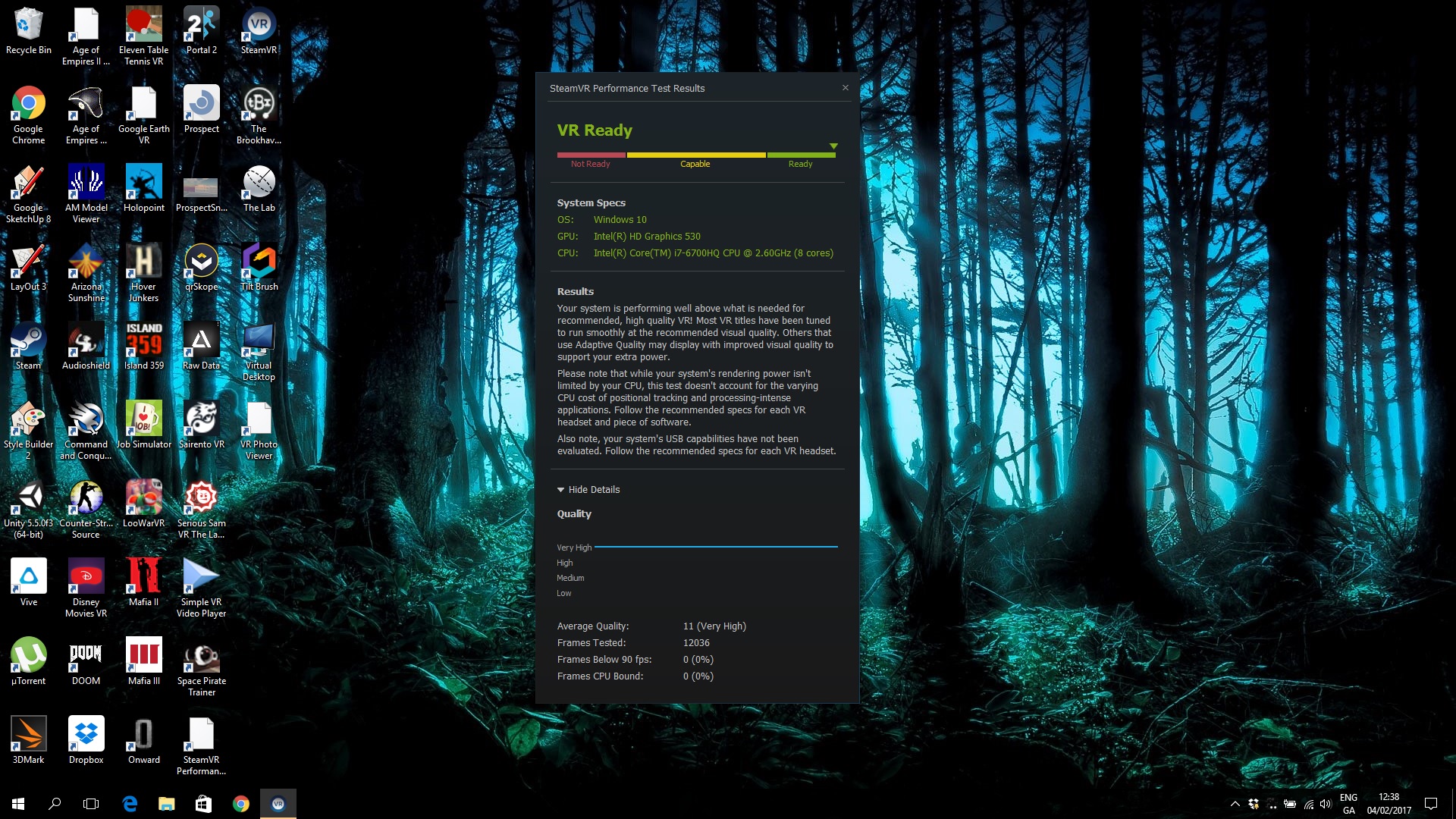Open the AM Model Viewer icon
This screenshot has width=1456, height=819.
point(86,194)
